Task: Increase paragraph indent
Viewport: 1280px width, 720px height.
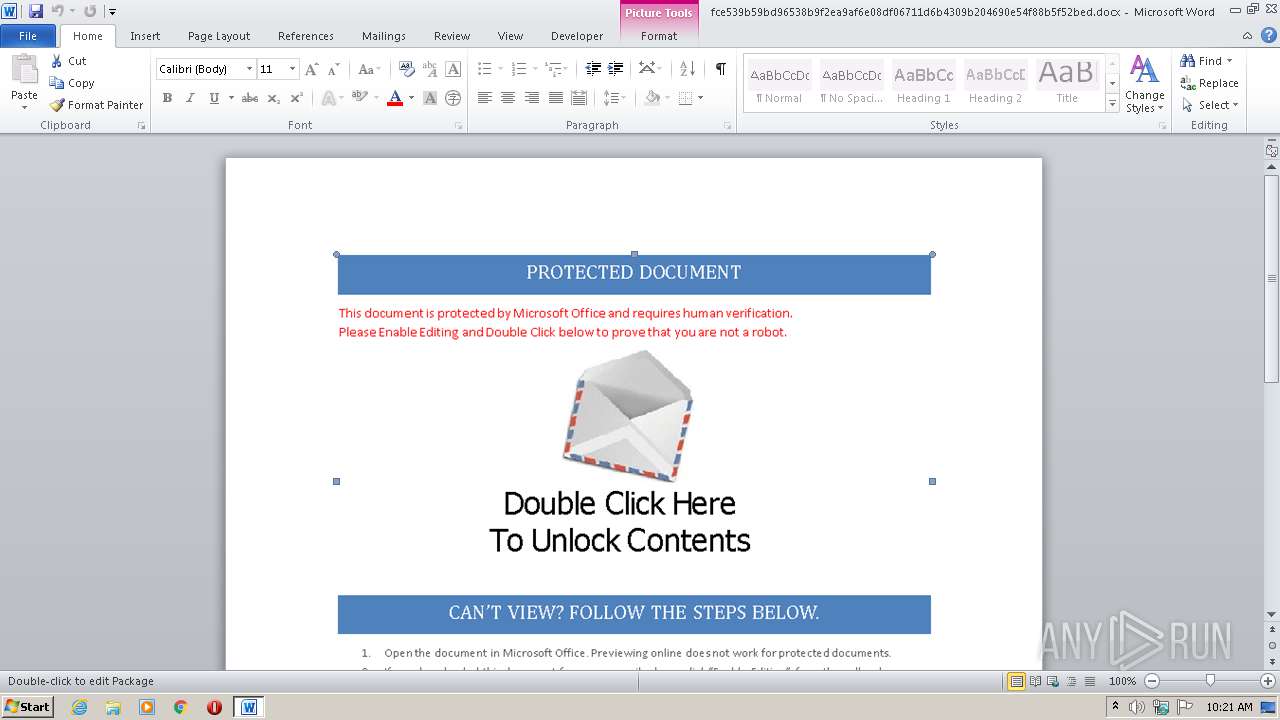Action: coord(616,69)
